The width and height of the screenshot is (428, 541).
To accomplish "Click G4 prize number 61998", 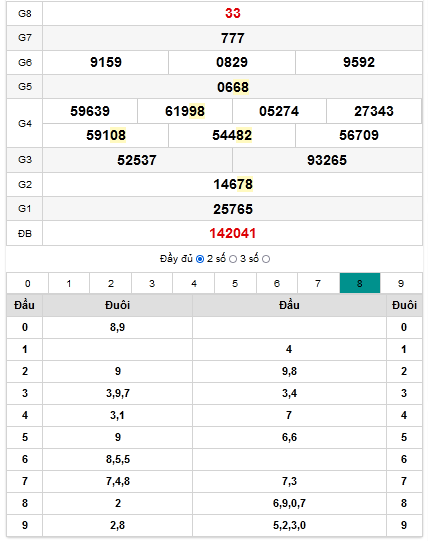I will pos(185,111).
